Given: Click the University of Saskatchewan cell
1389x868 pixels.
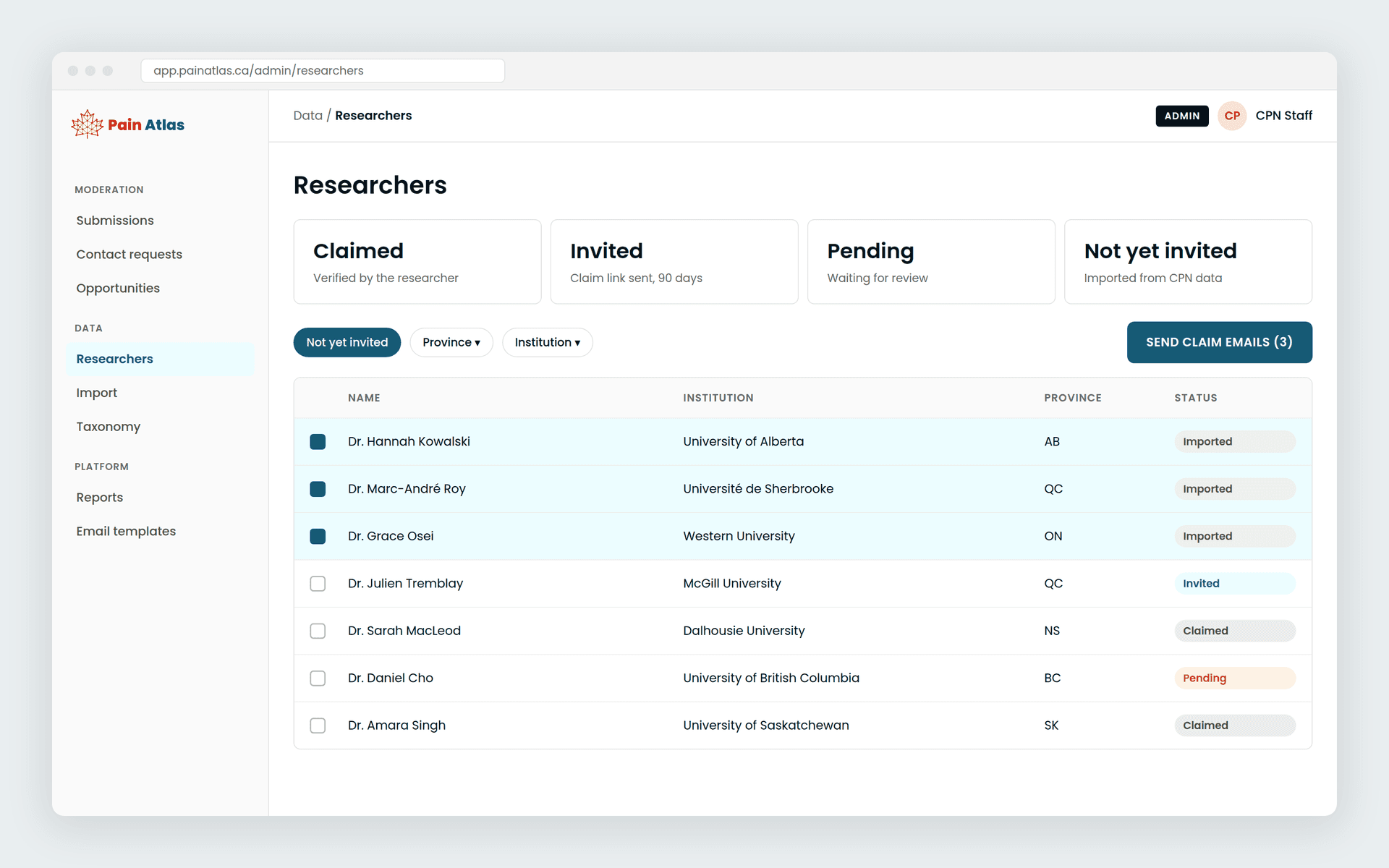Looking at the screenshot, I should pos(766,726).
